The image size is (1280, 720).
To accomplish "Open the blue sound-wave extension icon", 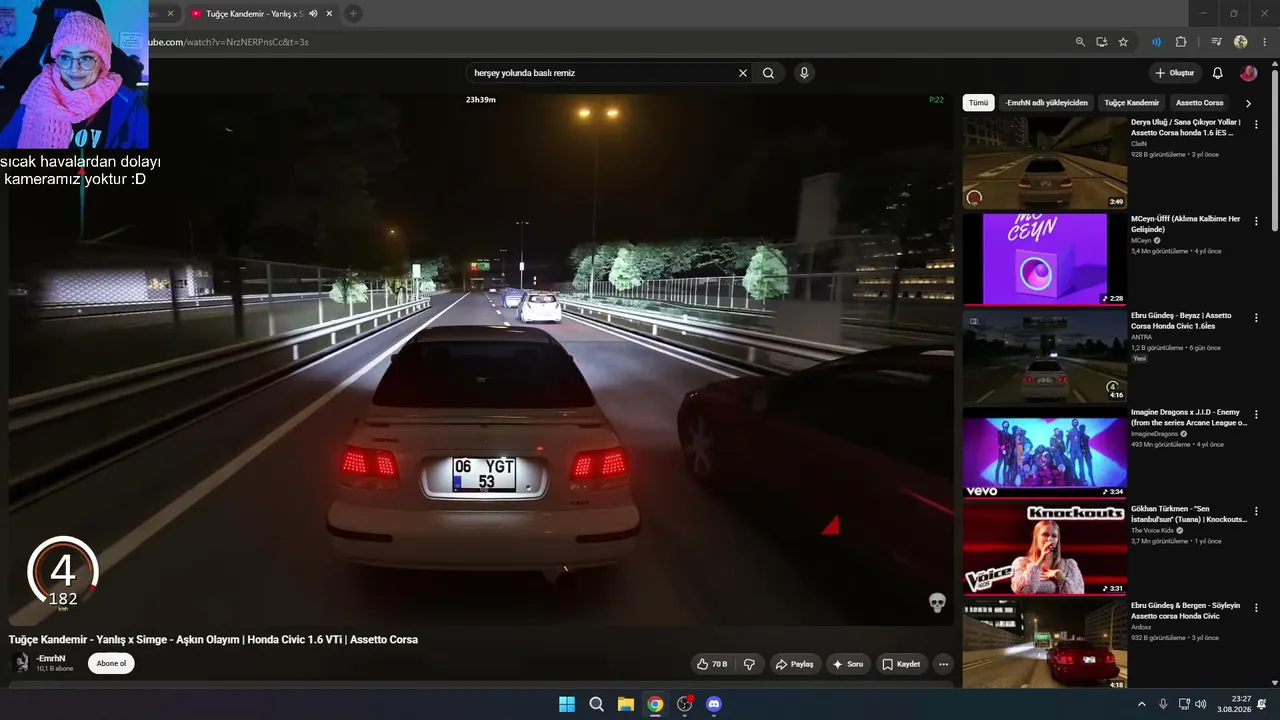I will click(x=1156, y=42).
